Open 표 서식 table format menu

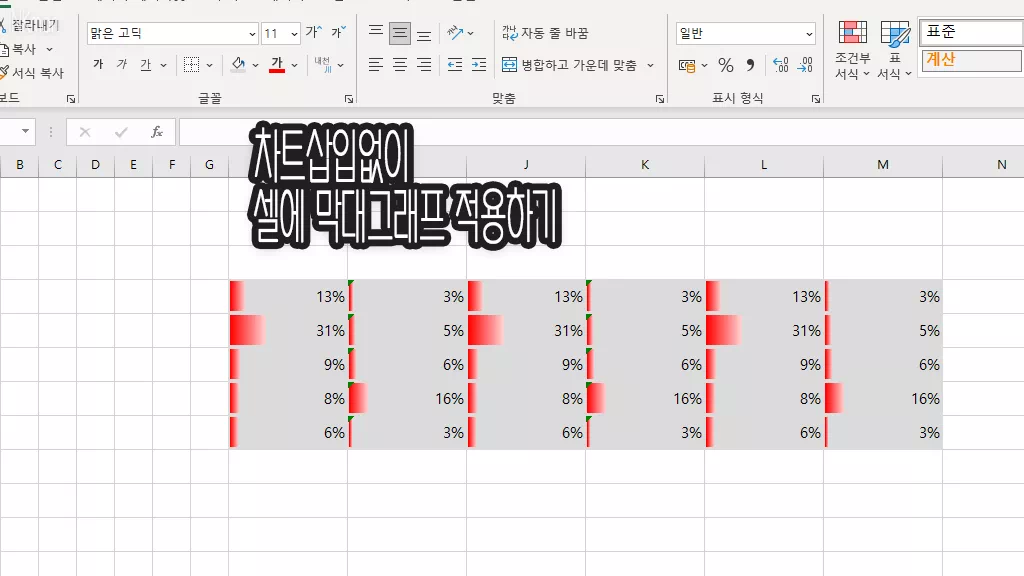pyautogui.click(x=894, y=52)
